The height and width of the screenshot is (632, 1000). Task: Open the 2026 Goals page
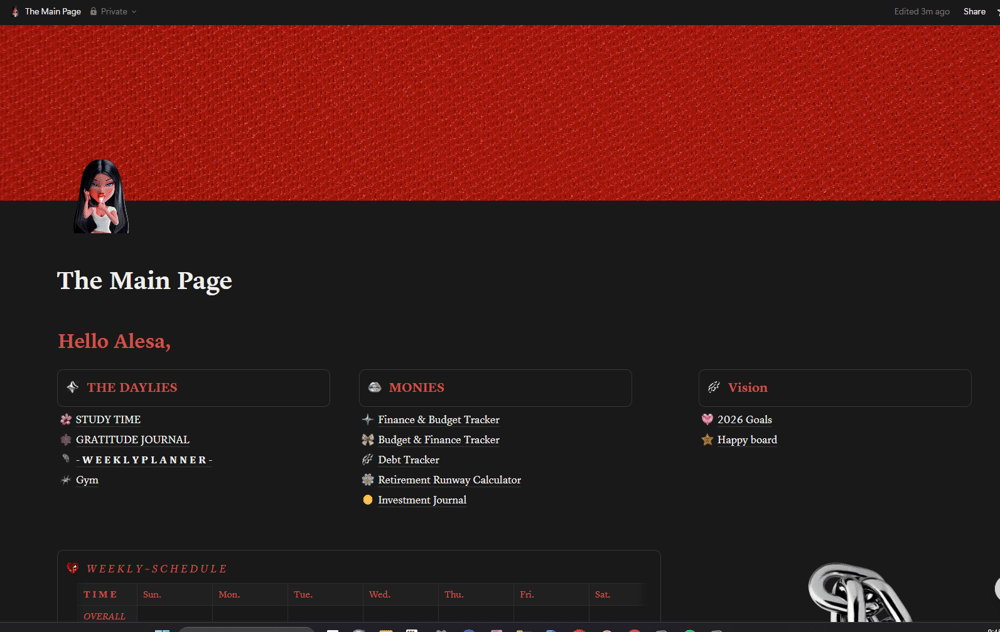[744, 420]
